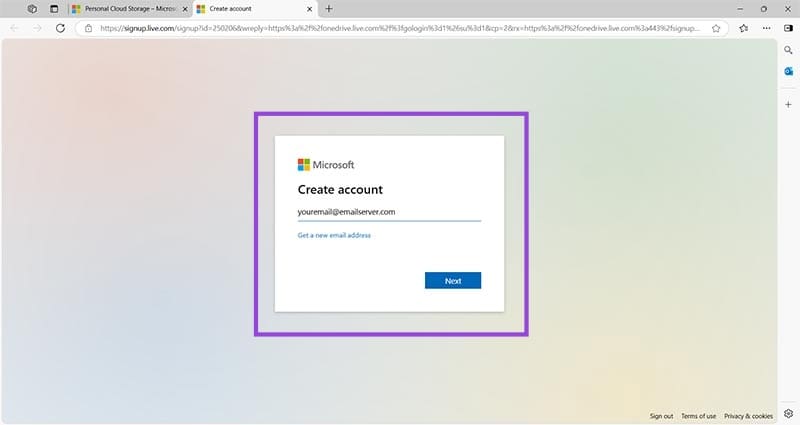Add this page to favorites star
Screen dimensions: 800x425
point(716,29)
